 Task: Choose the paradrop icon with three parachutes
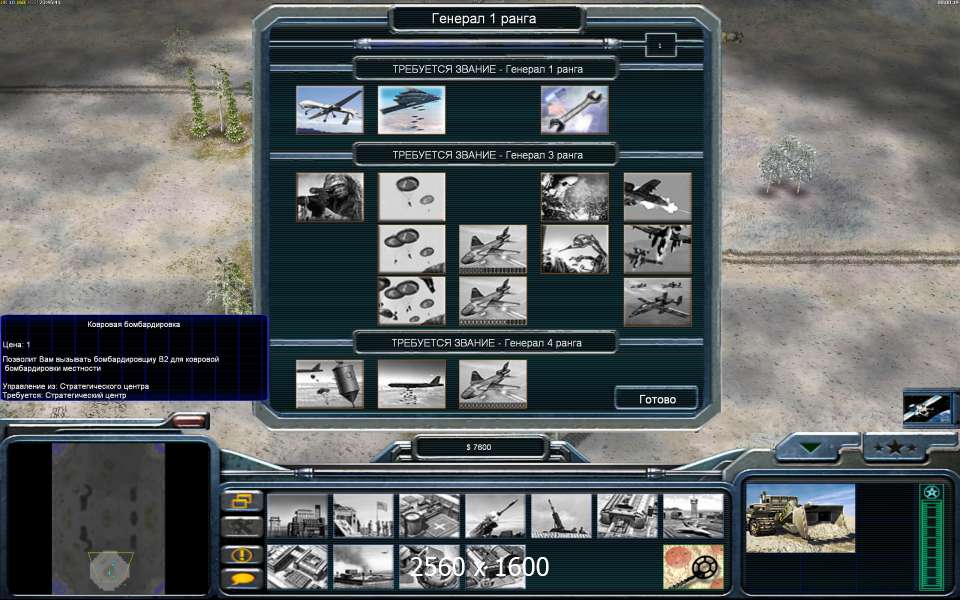pos(411,249)
